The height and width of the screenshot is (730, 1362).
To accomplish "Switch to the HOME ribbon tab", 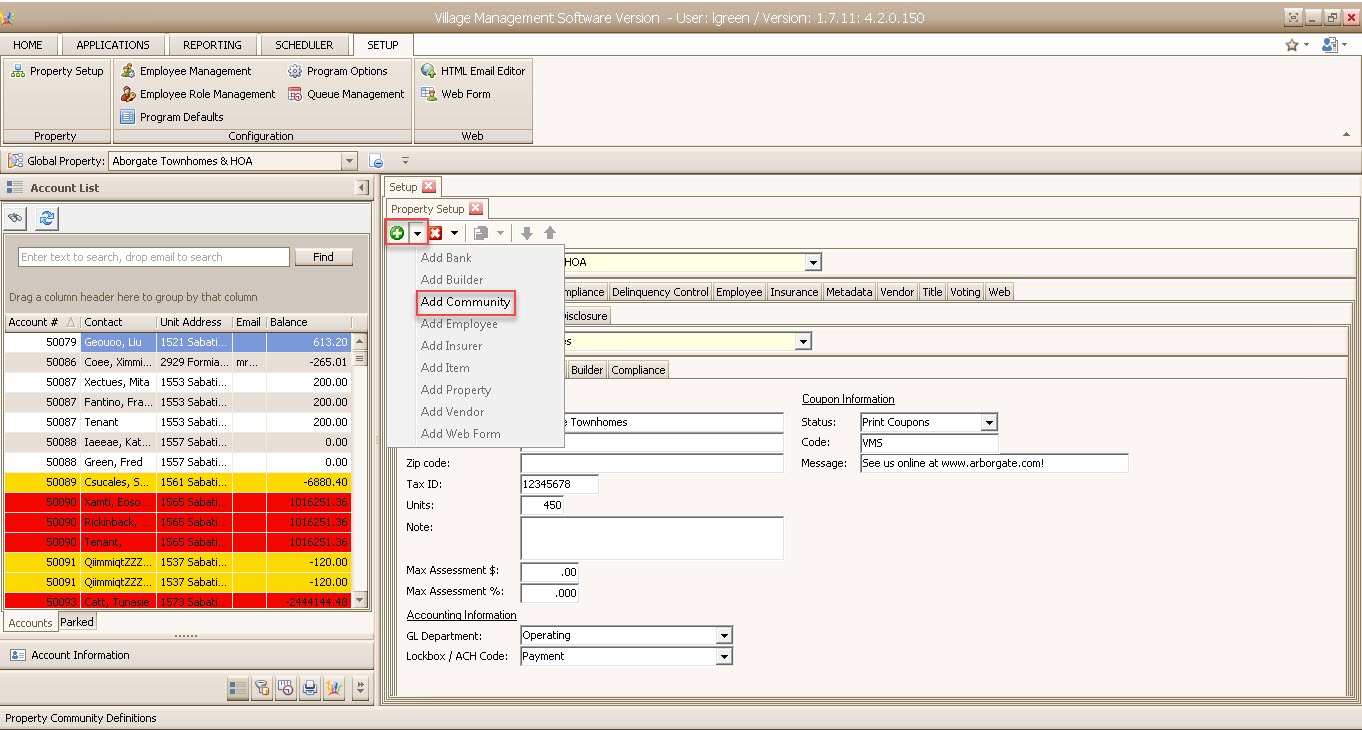I will click(28, 45).
